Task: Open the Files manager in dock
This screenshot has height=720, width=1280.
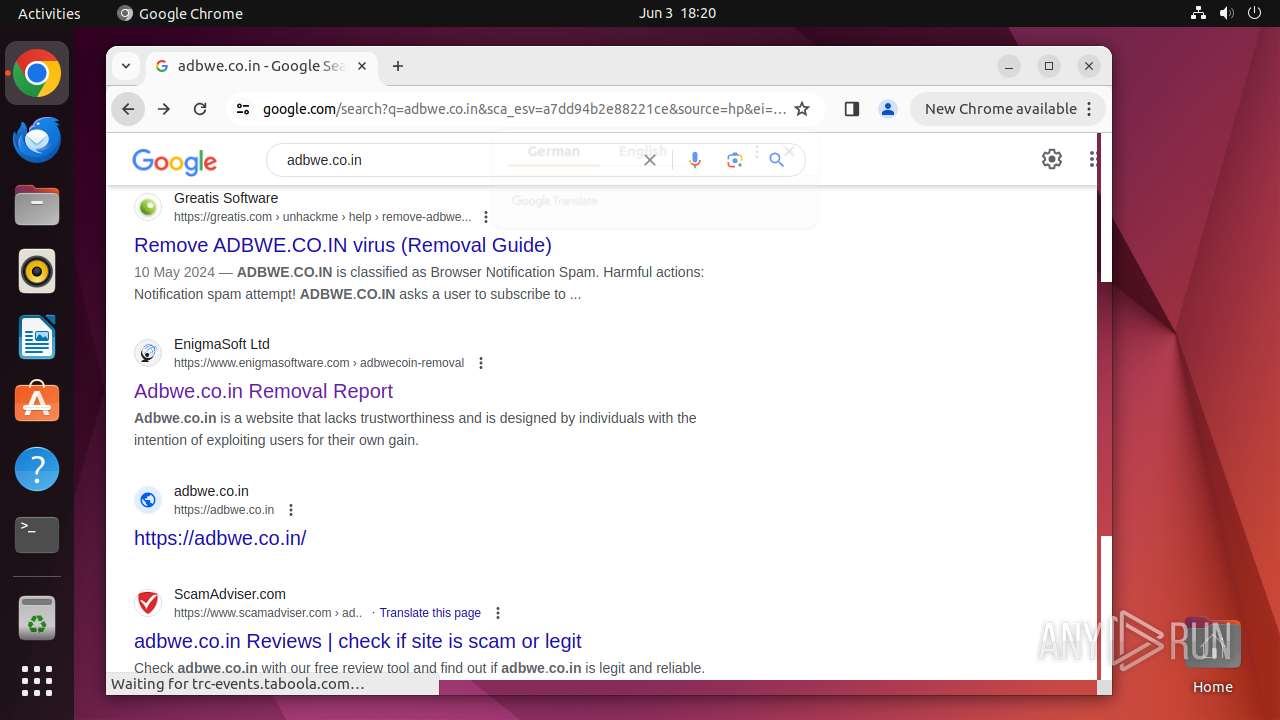Action: (37, 206)
